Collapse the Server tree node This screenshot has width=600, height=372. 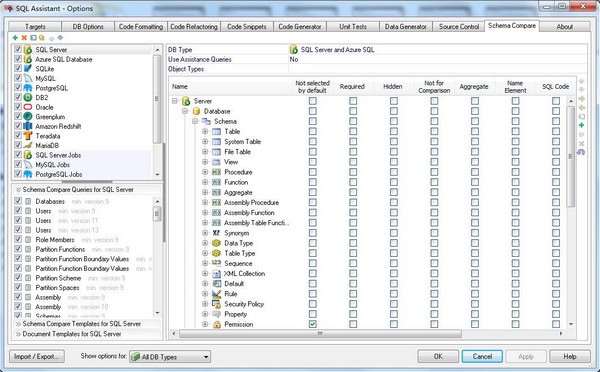pyautogui.click(x=175, y=101)
